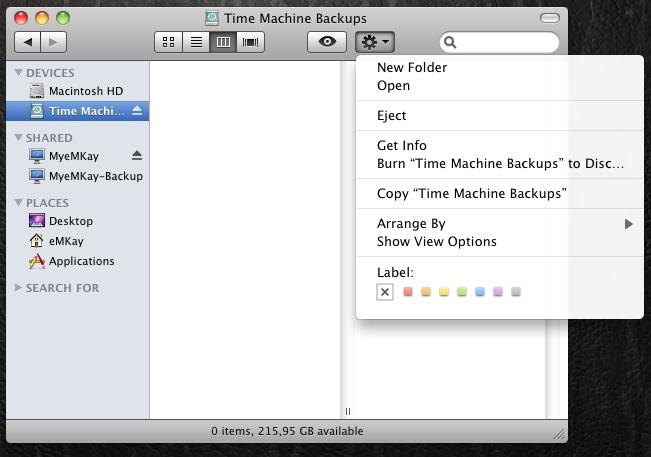
Task: Click the Time Machine drive icon in the sidebar
Action: (x=37, y=111)
